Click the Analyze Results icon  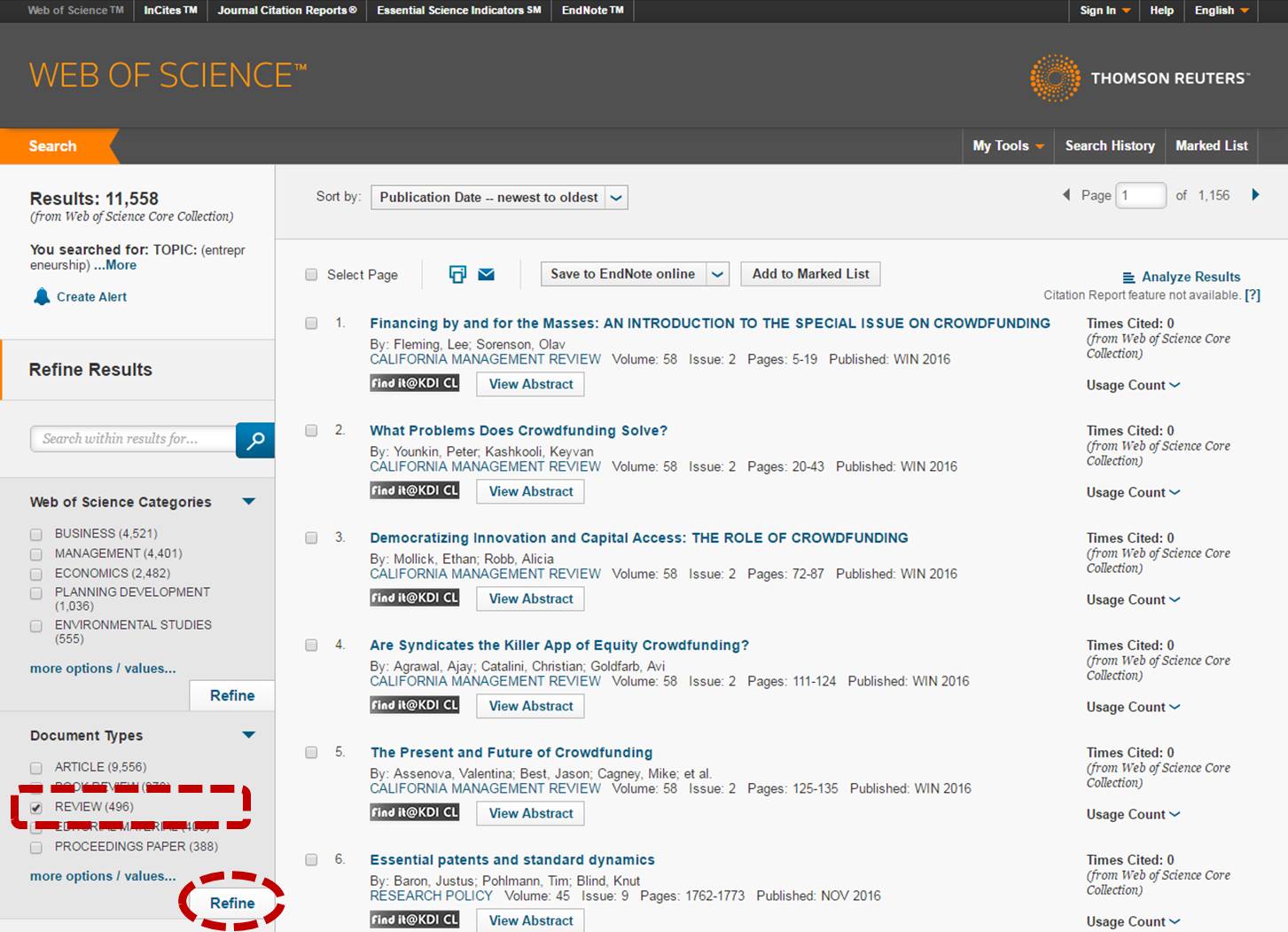pos(1128,278)
